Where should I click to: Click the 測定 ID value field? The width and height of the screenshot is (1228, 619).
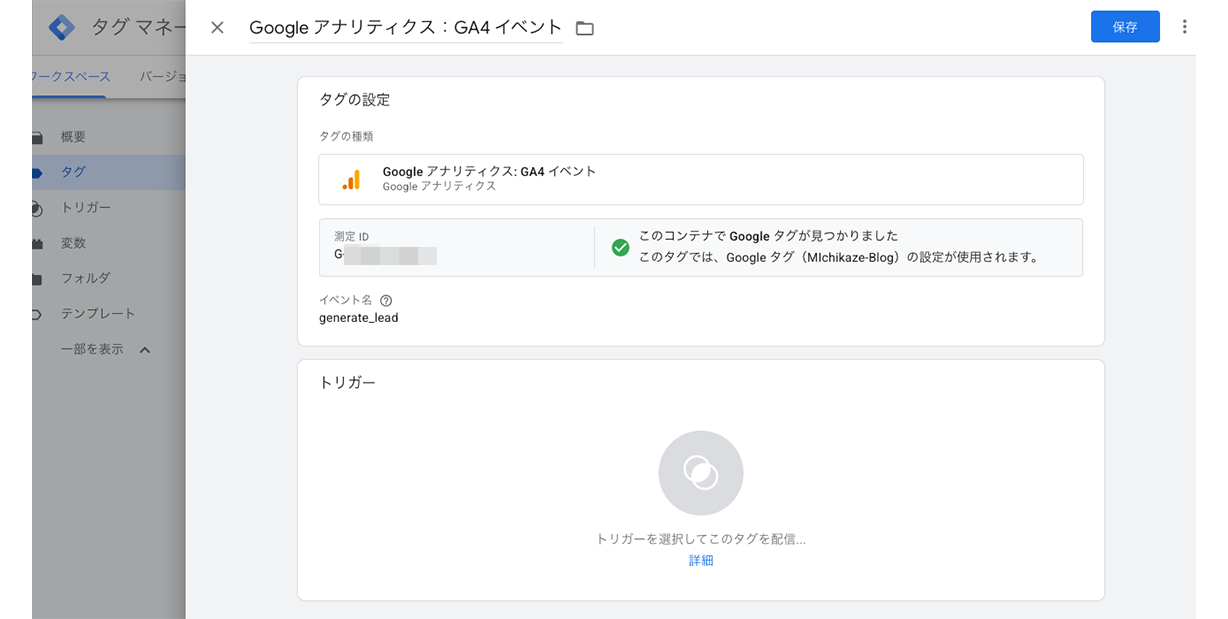386,255
